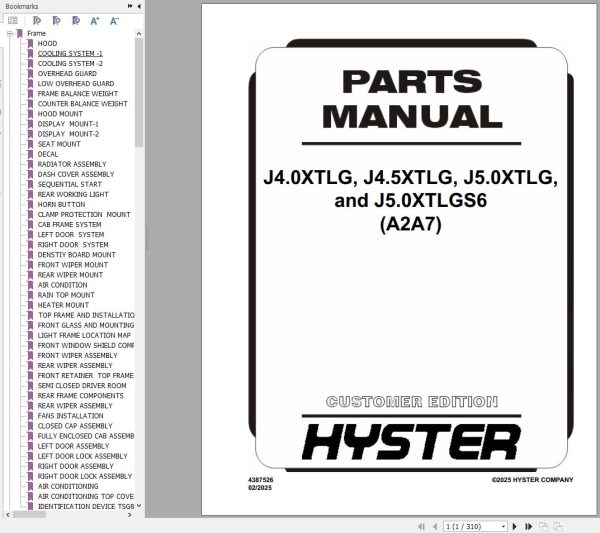Go to AIR CONDITIONING bookmark

click(x=68, y=487)
